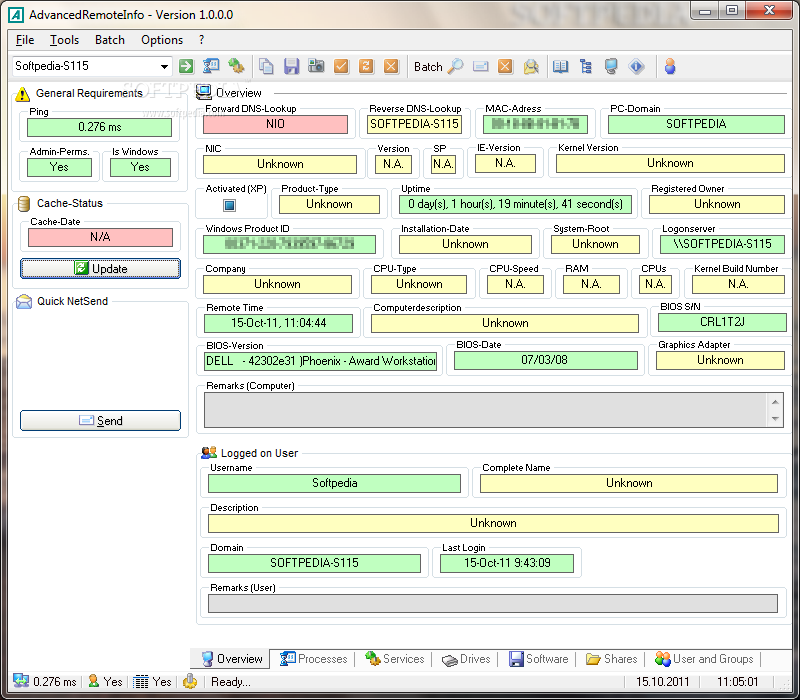Switch to the Services tab

pyautogui.click(x=394, y=659)
